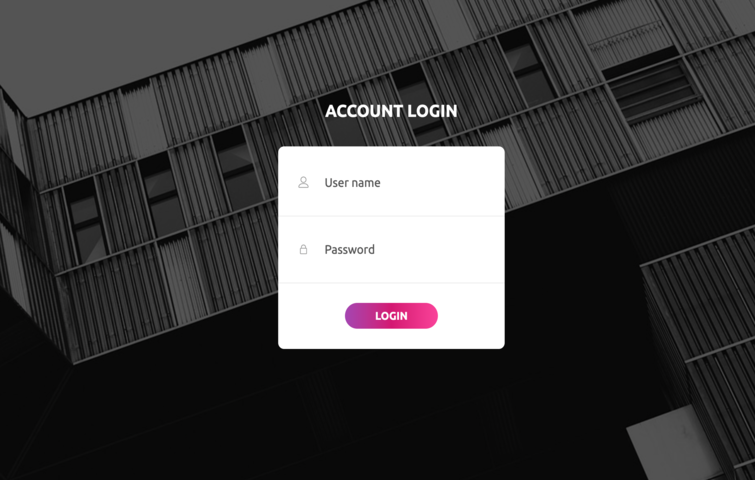Click empty white card area left of LOGIN
Viewport: 755px width, 480px height.
[x=311, y=316]
